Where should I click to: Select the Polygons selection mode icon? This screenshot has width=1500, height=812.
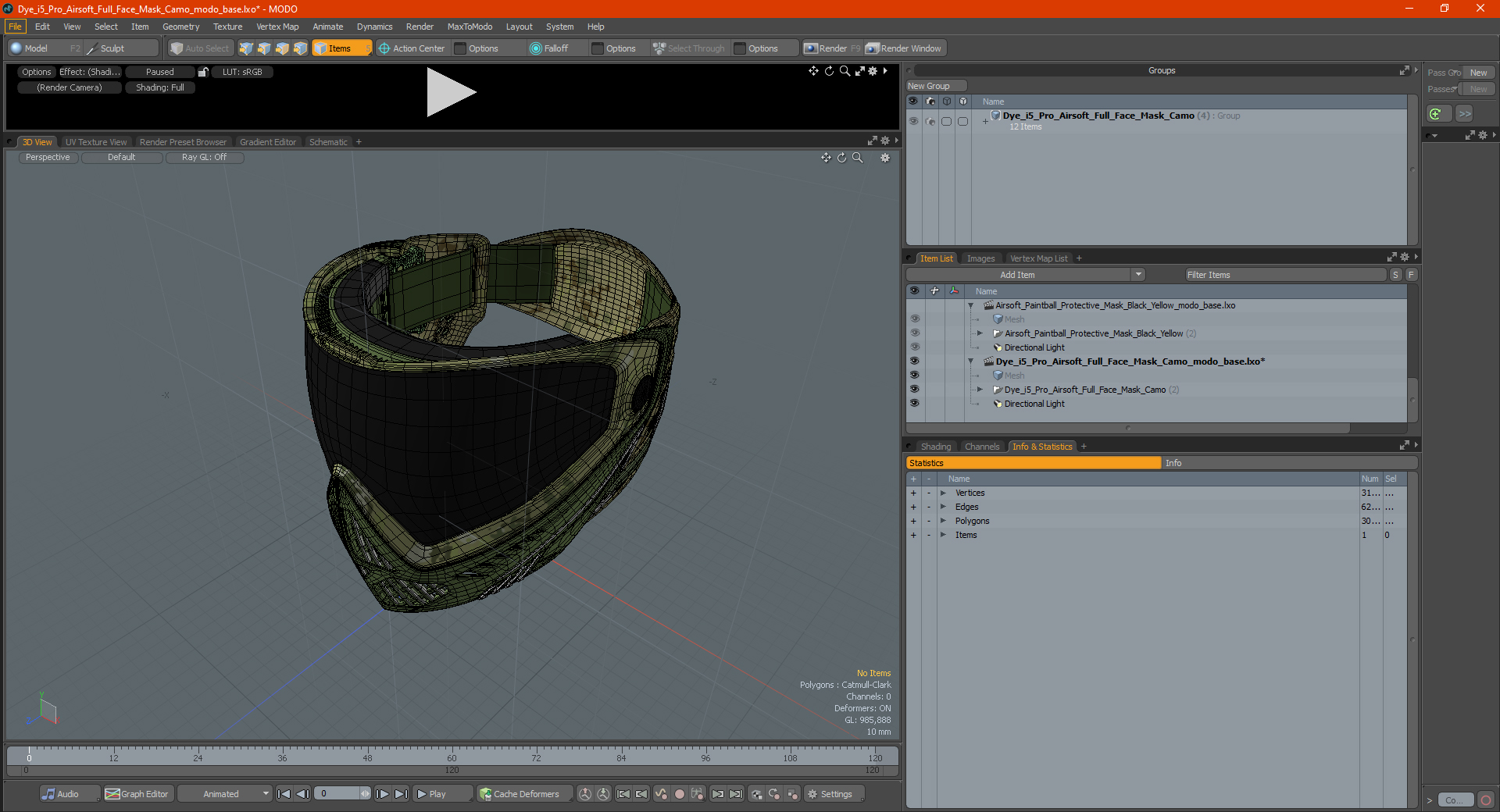coord(282,48)
